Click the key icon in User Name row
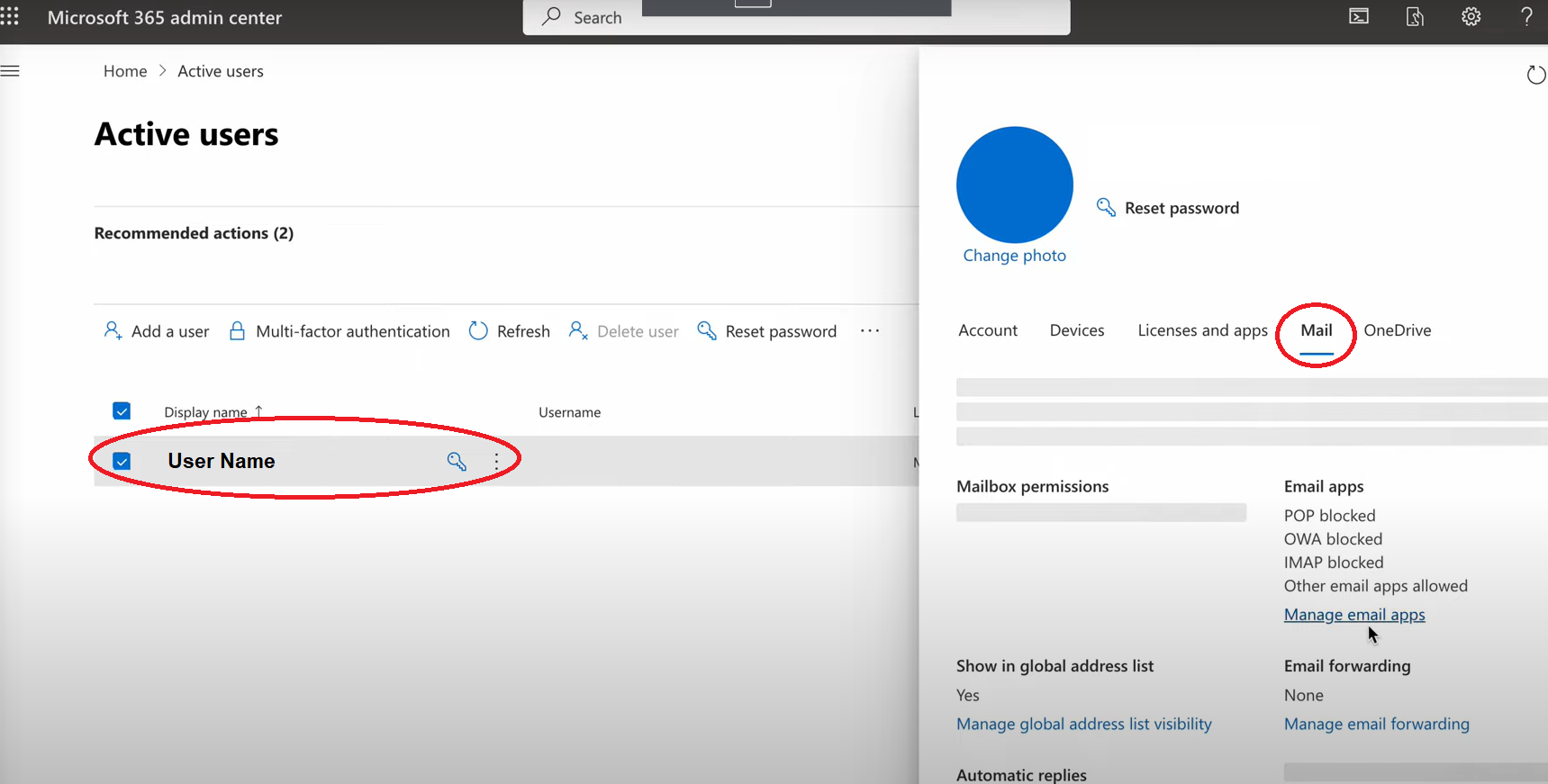Image resolution: width=1548 pixels, height=784 pixels. pos(457,461)
